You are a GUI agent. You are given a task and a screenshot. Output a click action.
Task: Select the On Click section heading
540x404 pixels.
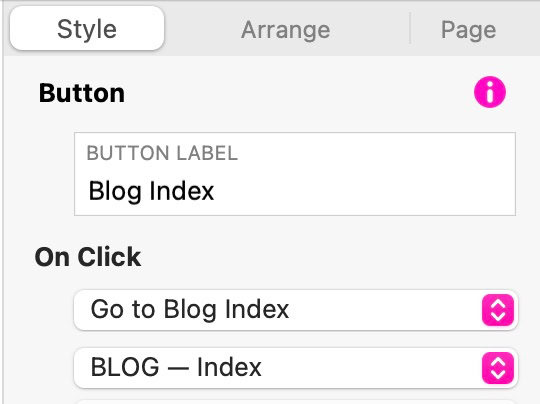88,257
